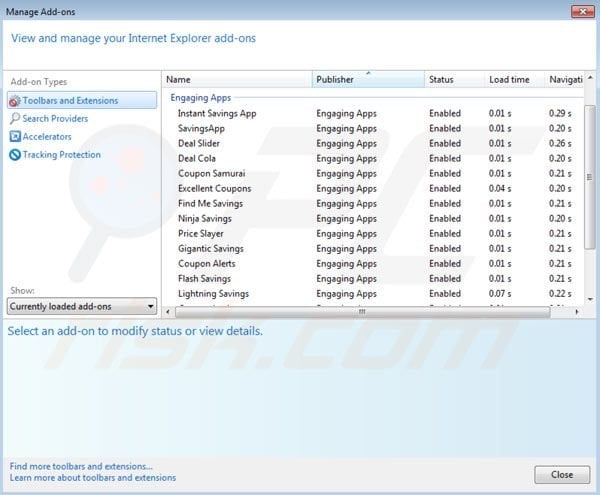The width and height of the screenshot is (600, 495).
Task: Click the 0.29 s navigation time of Instant Savings App
Action: pos(560,114)
